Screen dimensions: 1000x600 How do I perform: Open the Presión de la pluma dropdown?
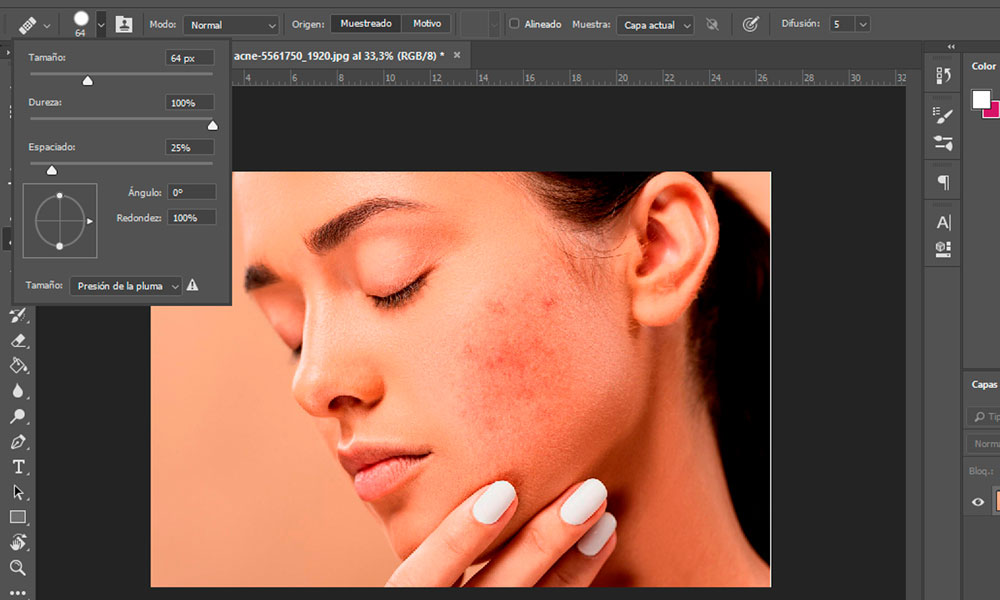point(125,285)
